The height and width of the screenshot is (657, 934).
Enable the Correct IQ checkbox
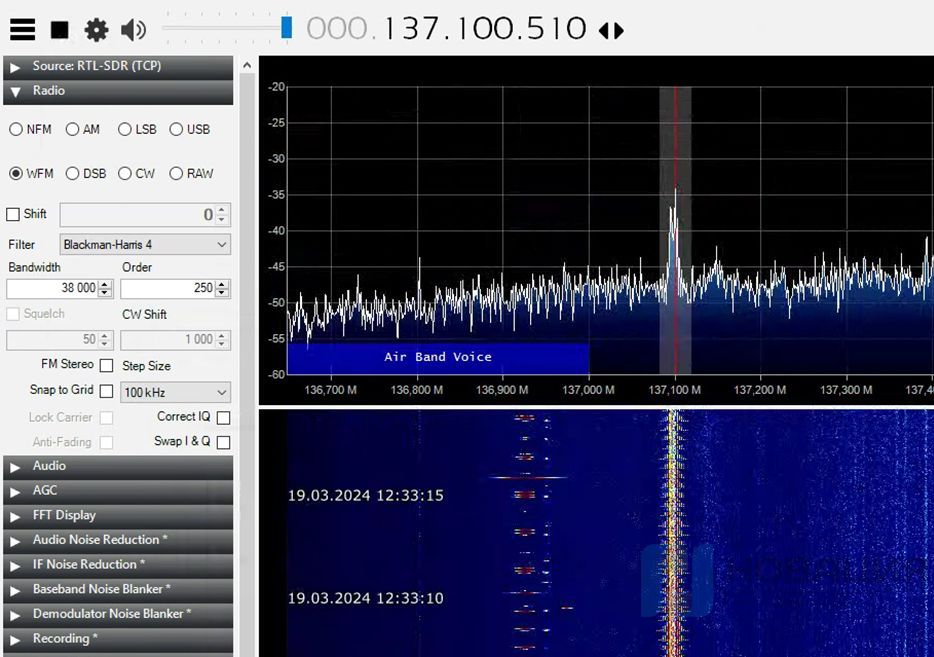click(x=223, y=418)
